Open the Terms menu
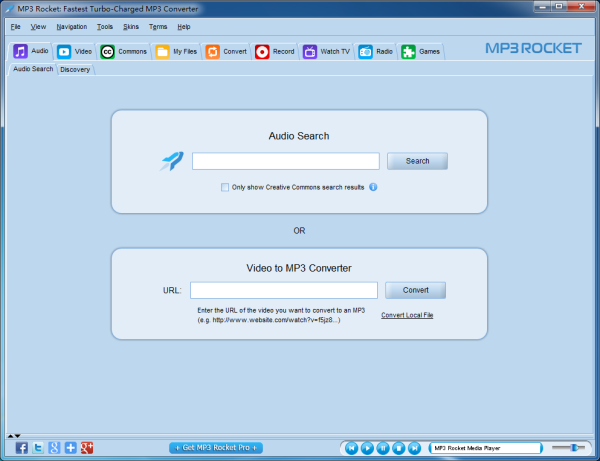The image size is (600, 461). click(x=158, y=27)
